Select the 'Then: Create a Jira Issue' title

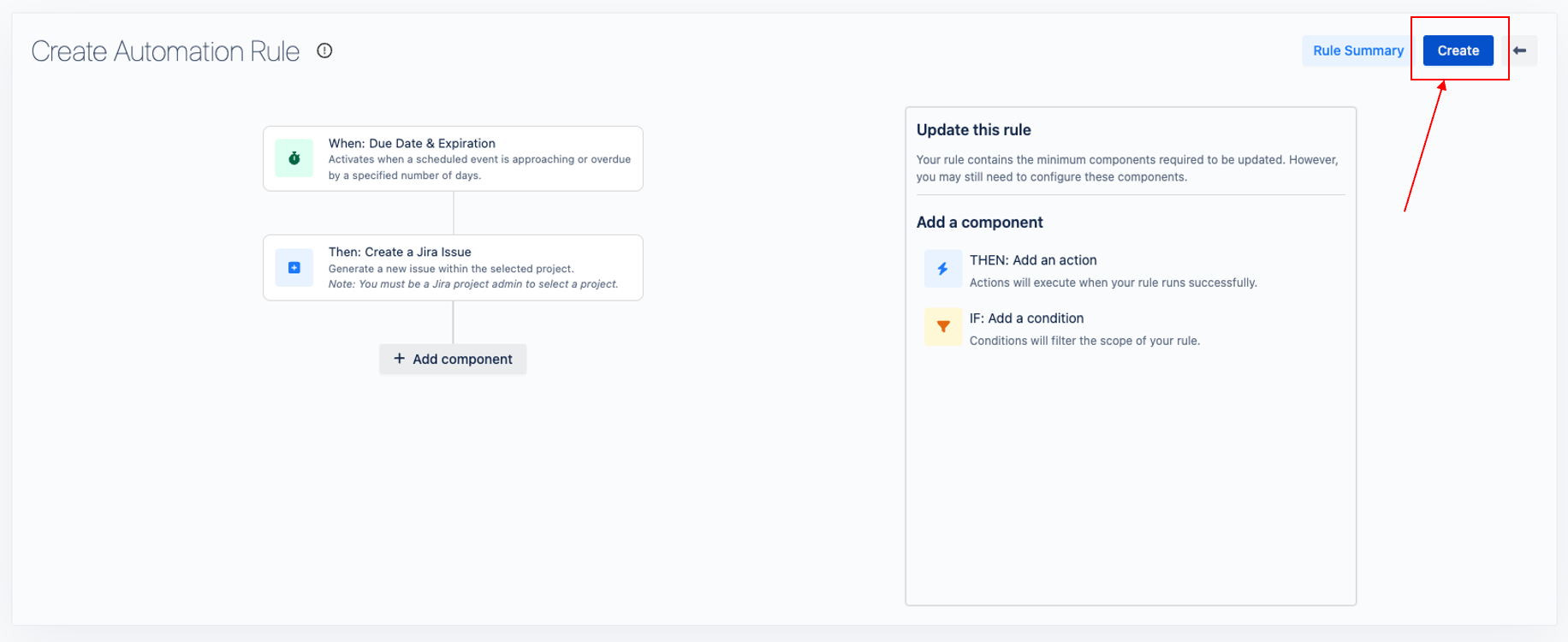pos(400,252)
